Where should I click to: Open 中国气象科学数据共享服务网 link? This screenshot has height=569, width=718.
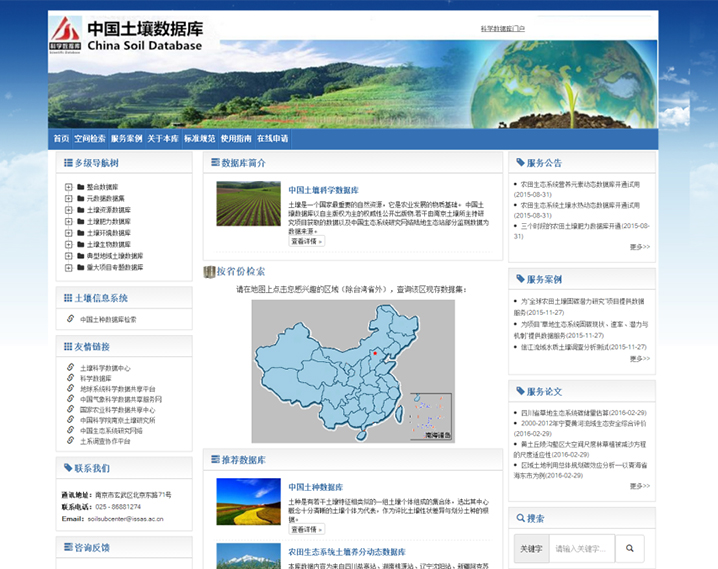121,399
